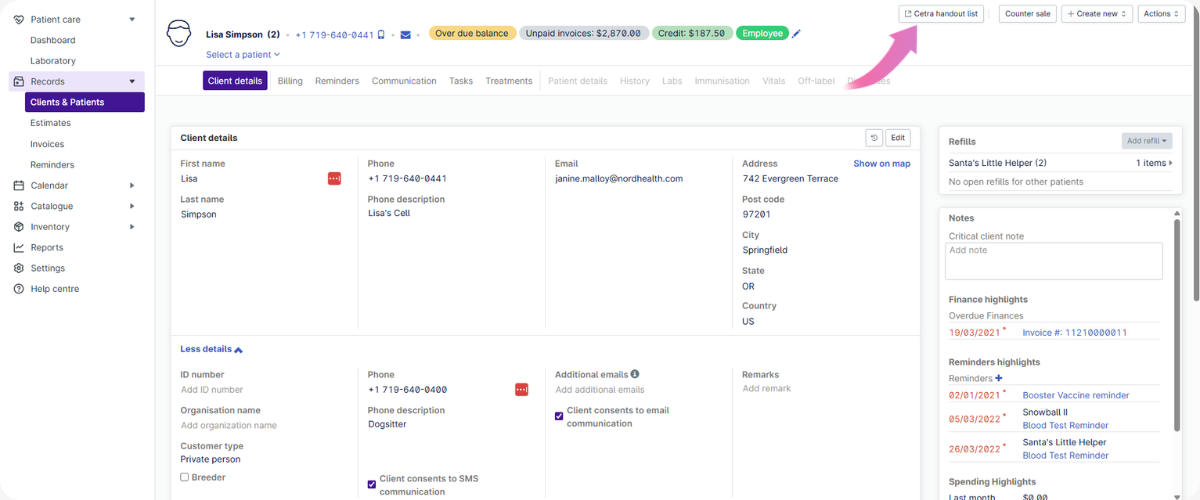Click the Calendar sidebar icon
This screenshot has width=1200, height=500.
pyautogui.click(x=19, y=185)
